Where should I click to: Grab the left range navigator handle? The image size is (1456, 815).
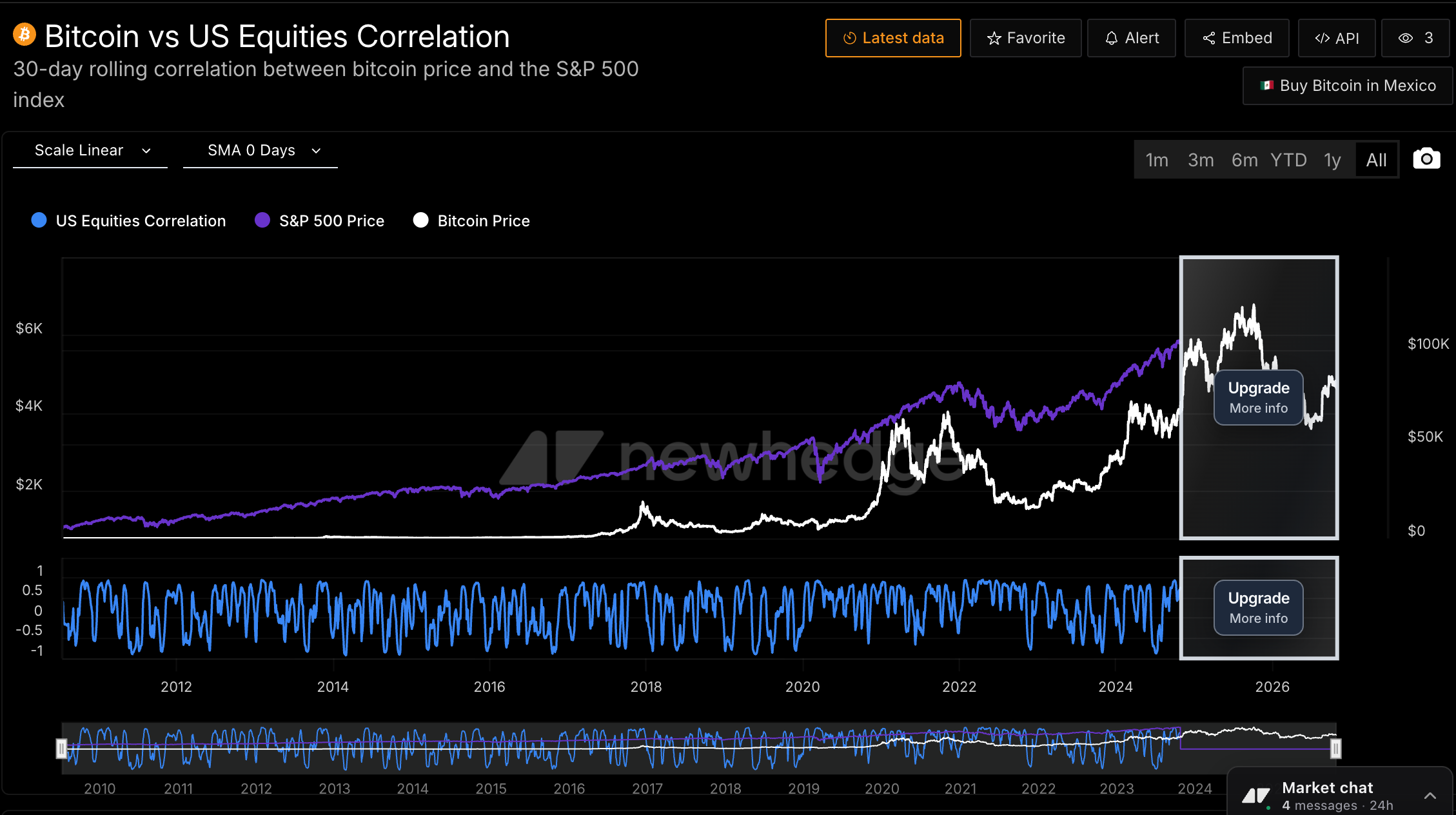[x=61, y=749]
